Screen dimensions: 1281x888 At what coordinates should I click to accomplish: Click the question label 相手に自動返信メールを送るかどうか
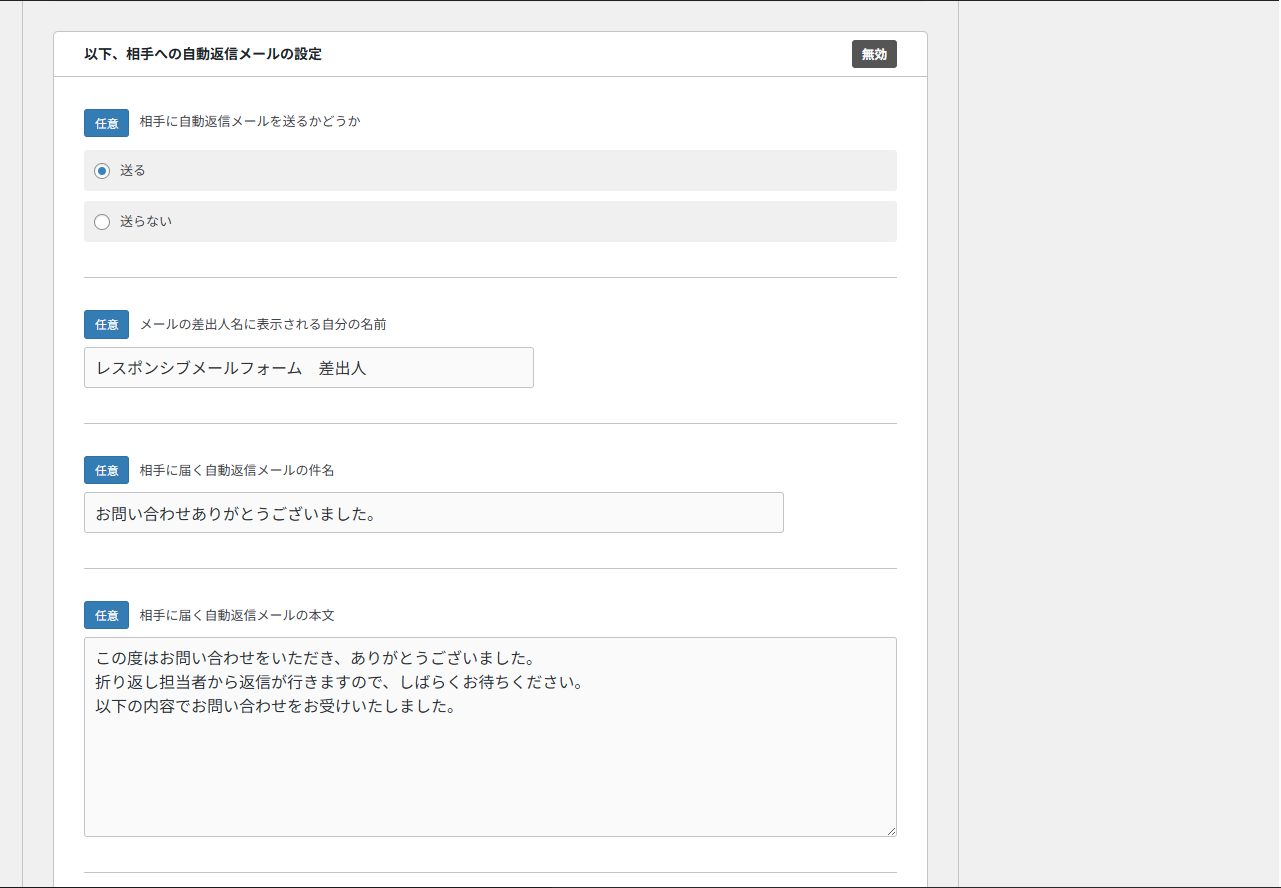[x=248, y=121]
